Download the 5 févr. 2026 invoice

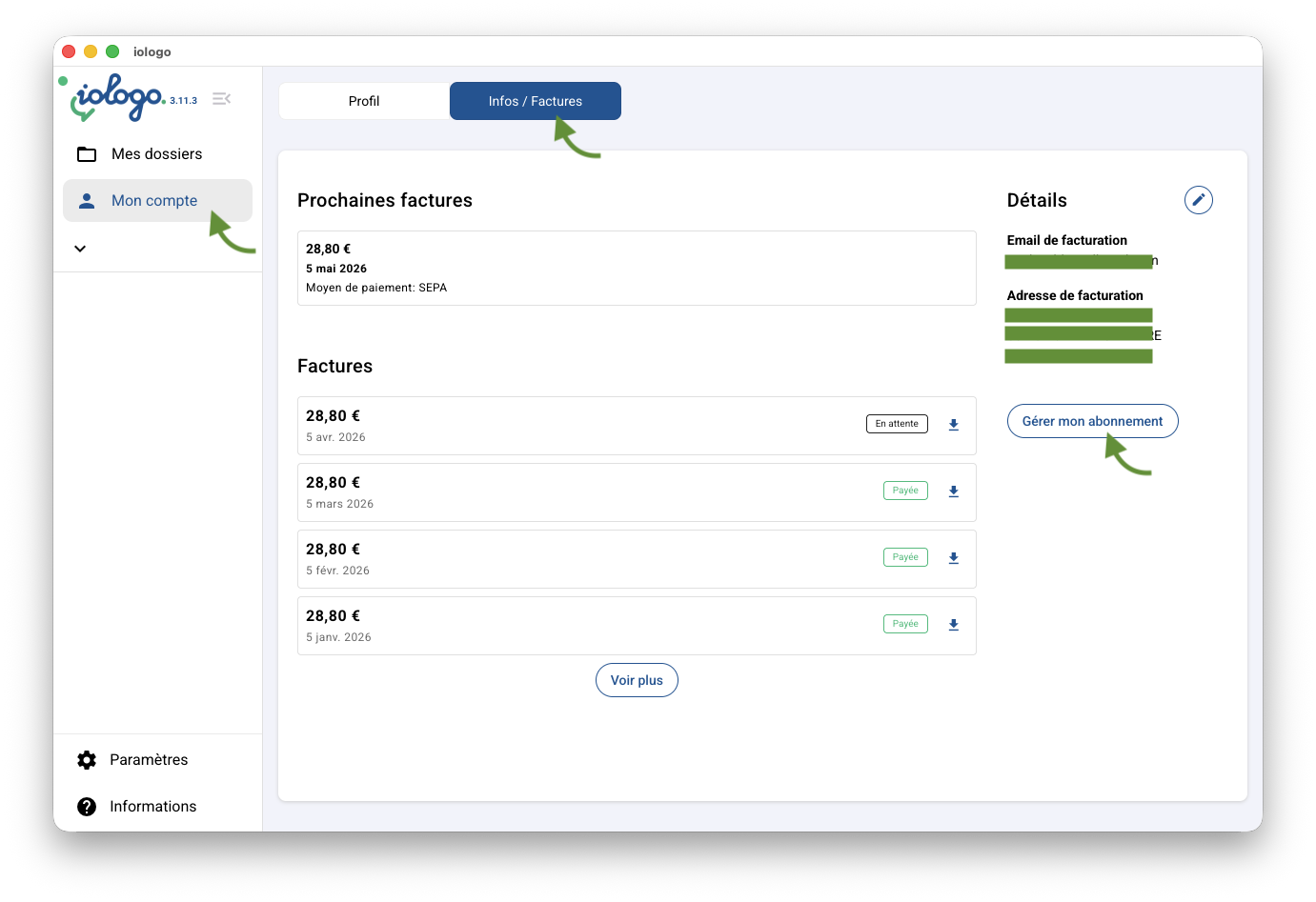[x=953, y=558]
